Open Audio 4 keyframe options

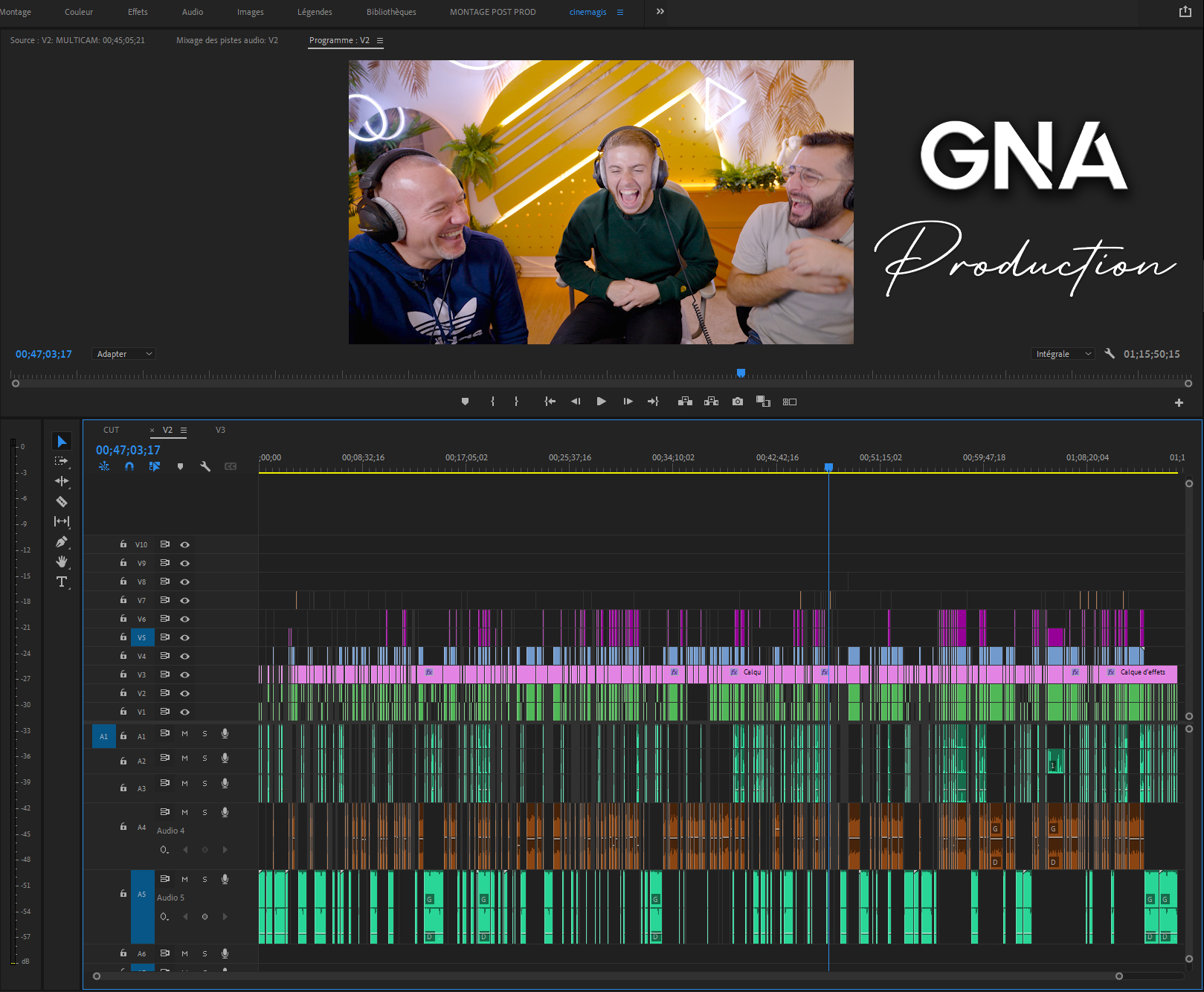pyautogui.click(x=164, y=850)
